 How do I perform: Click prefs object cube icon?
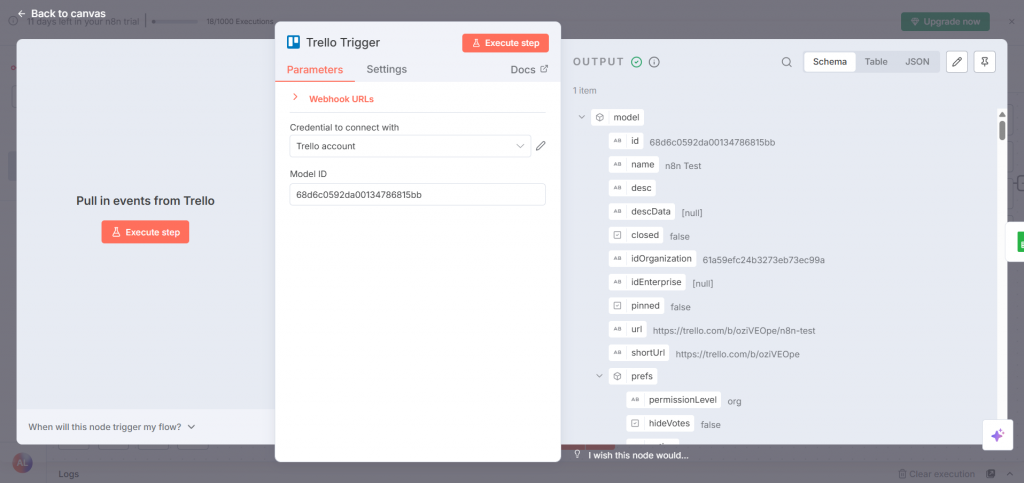click(617, 377)
